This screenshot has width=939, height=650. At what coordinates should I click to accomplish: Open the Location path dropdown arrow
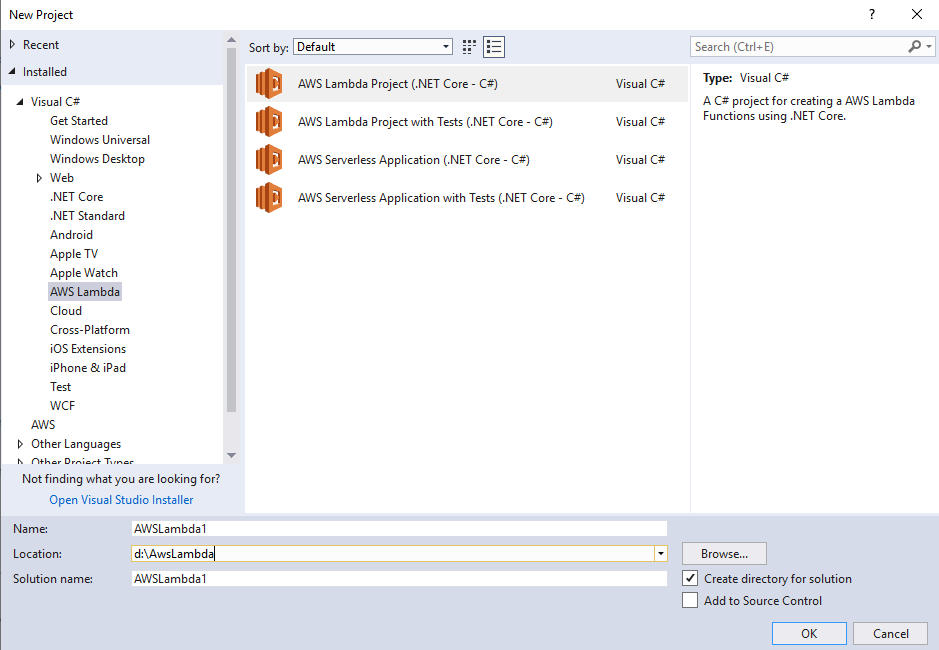(661, 554)
